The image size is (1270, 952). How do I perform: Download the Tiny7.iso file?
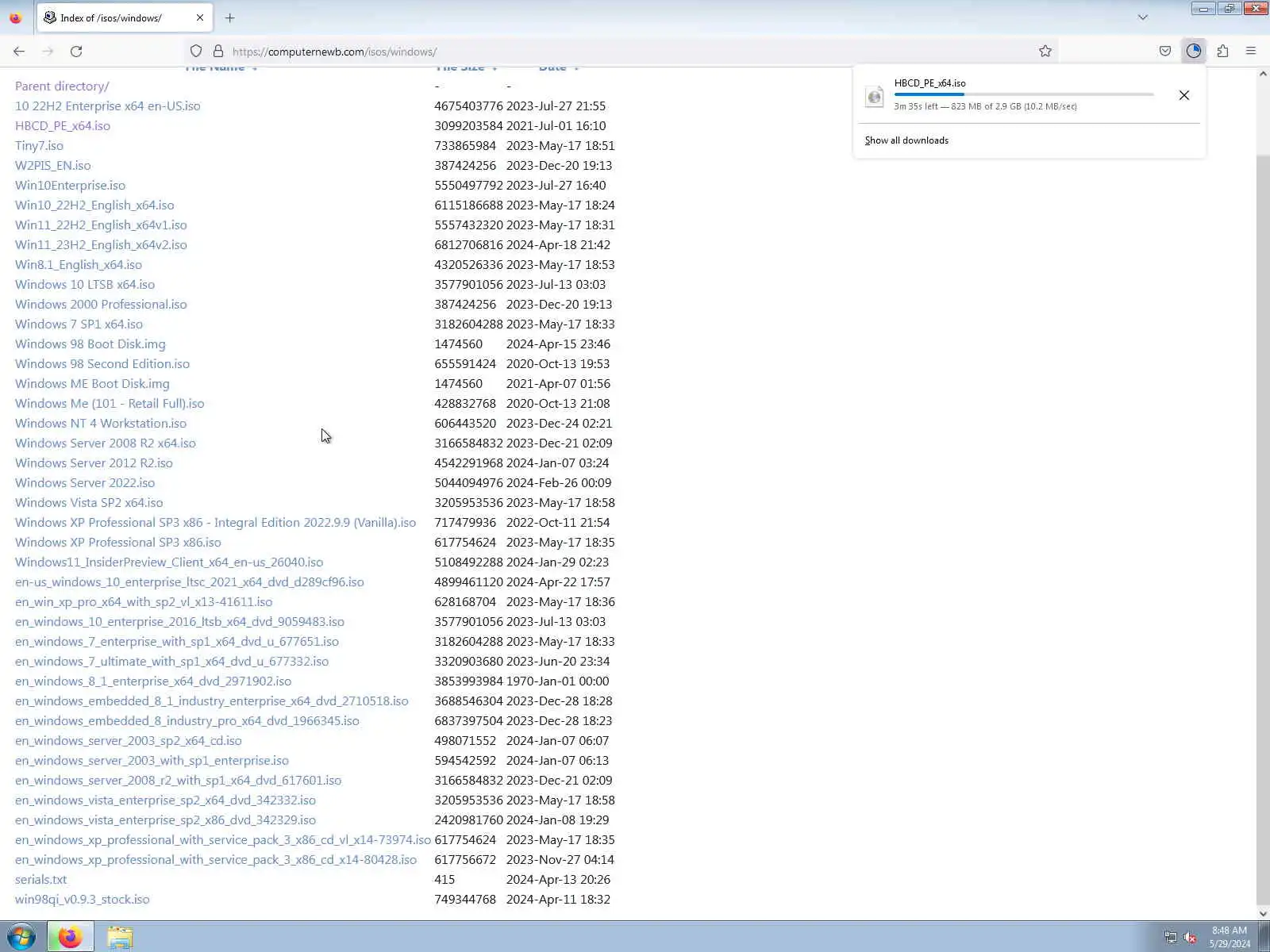tap(39, 145)
